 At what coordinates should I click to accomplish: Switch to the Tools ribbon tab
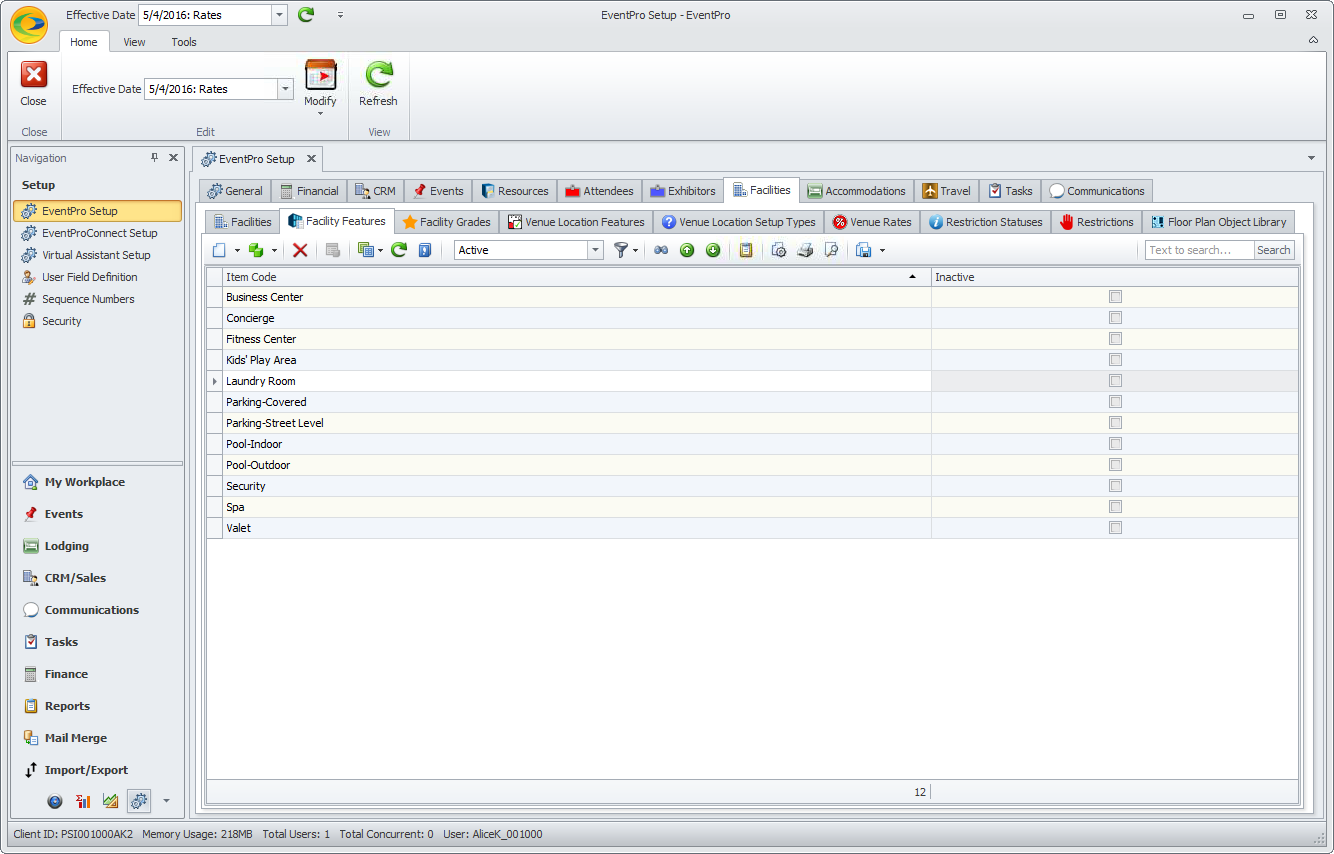pyautogui.click(x=184, y=42)
